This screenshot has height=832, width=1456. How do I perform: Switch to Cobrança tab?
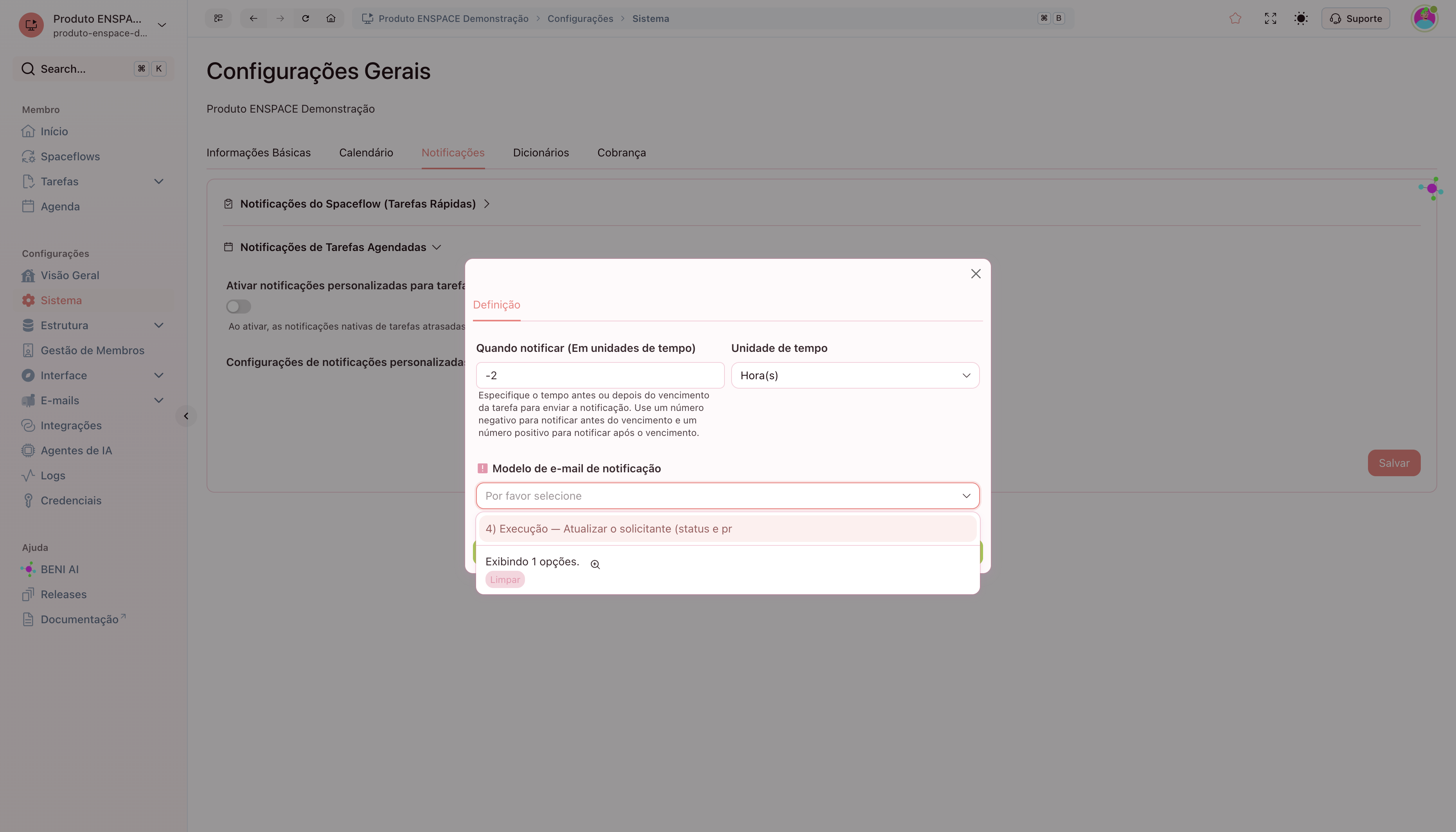621,152
